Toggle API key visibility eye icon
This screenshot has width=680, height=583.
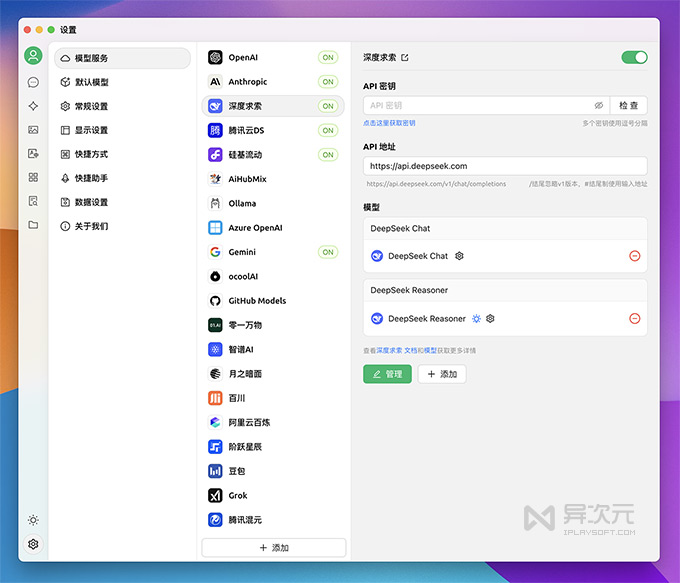[598, 105]
